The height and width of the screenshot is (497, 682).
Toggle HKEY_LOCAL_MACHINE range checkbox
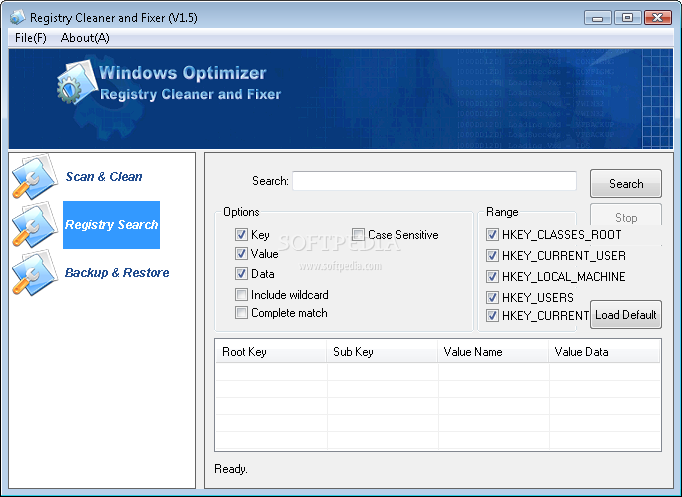click(x=492, y=276)
